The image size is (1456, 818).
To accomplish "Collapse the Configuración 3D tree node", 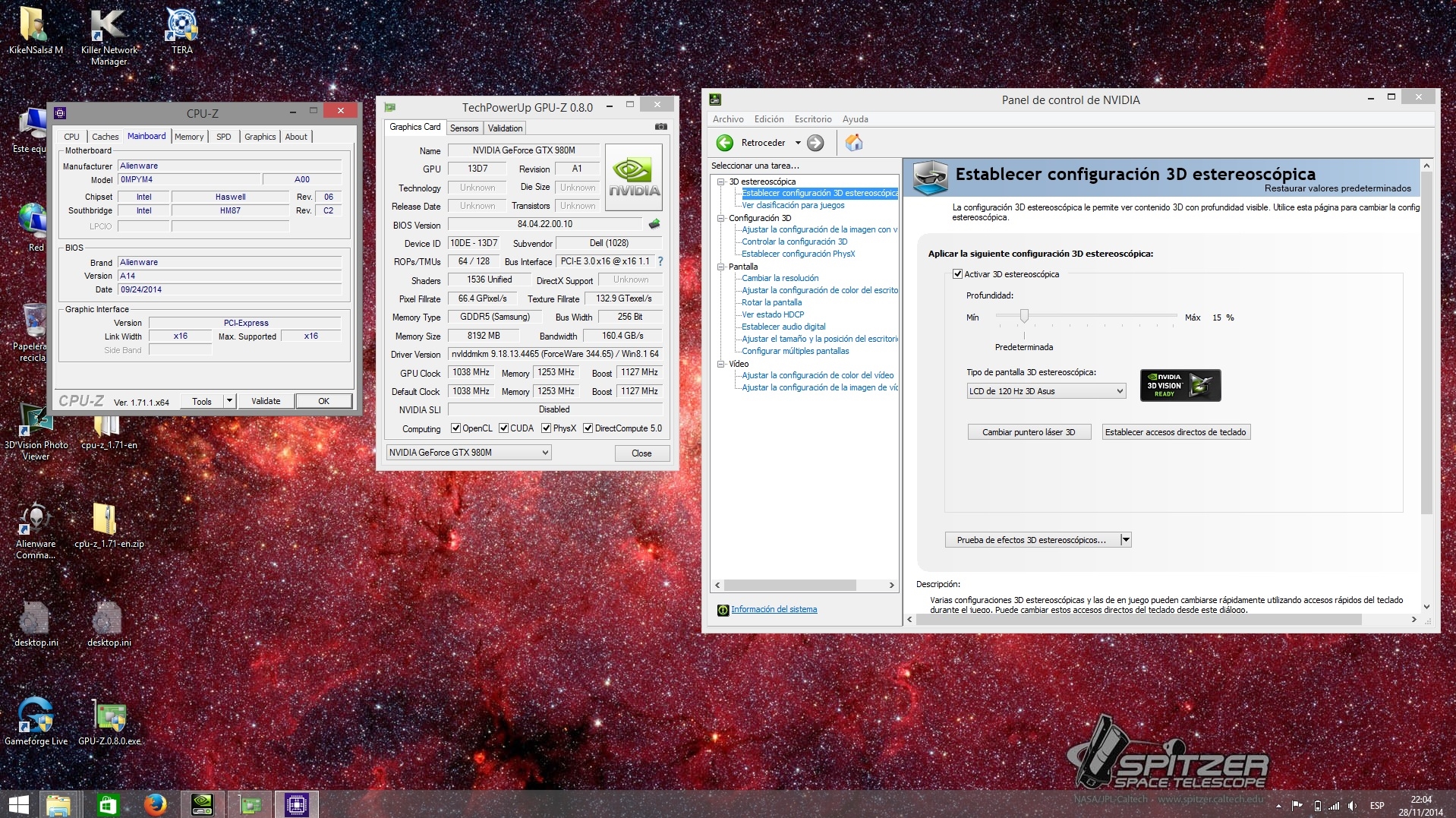I will point(721,218).
